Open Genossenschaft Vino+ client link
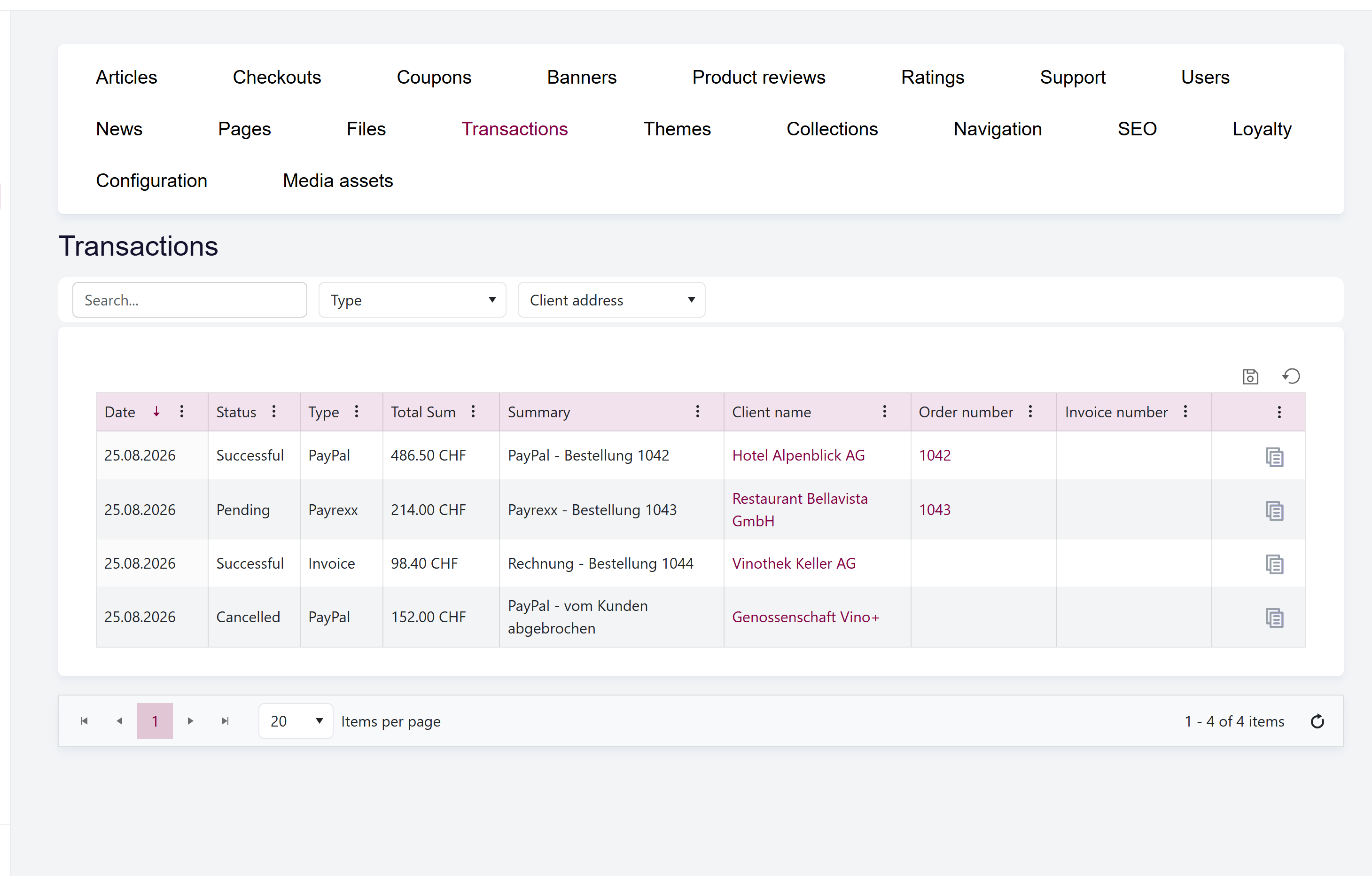The height and width of the screenshot is (876, 1372). point(806,617)
